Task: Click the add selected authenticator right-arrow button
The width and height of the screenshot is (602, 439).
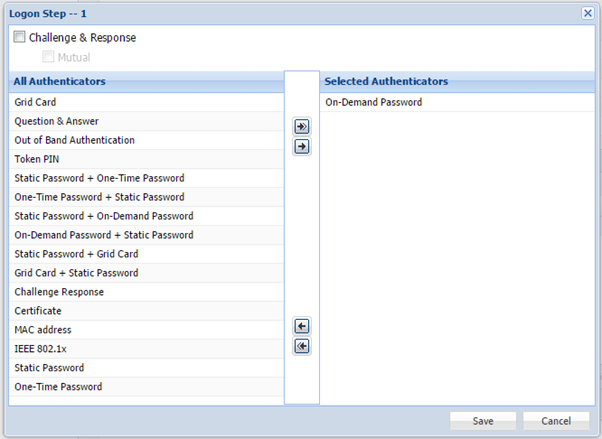Action: [x=302, y=147]
